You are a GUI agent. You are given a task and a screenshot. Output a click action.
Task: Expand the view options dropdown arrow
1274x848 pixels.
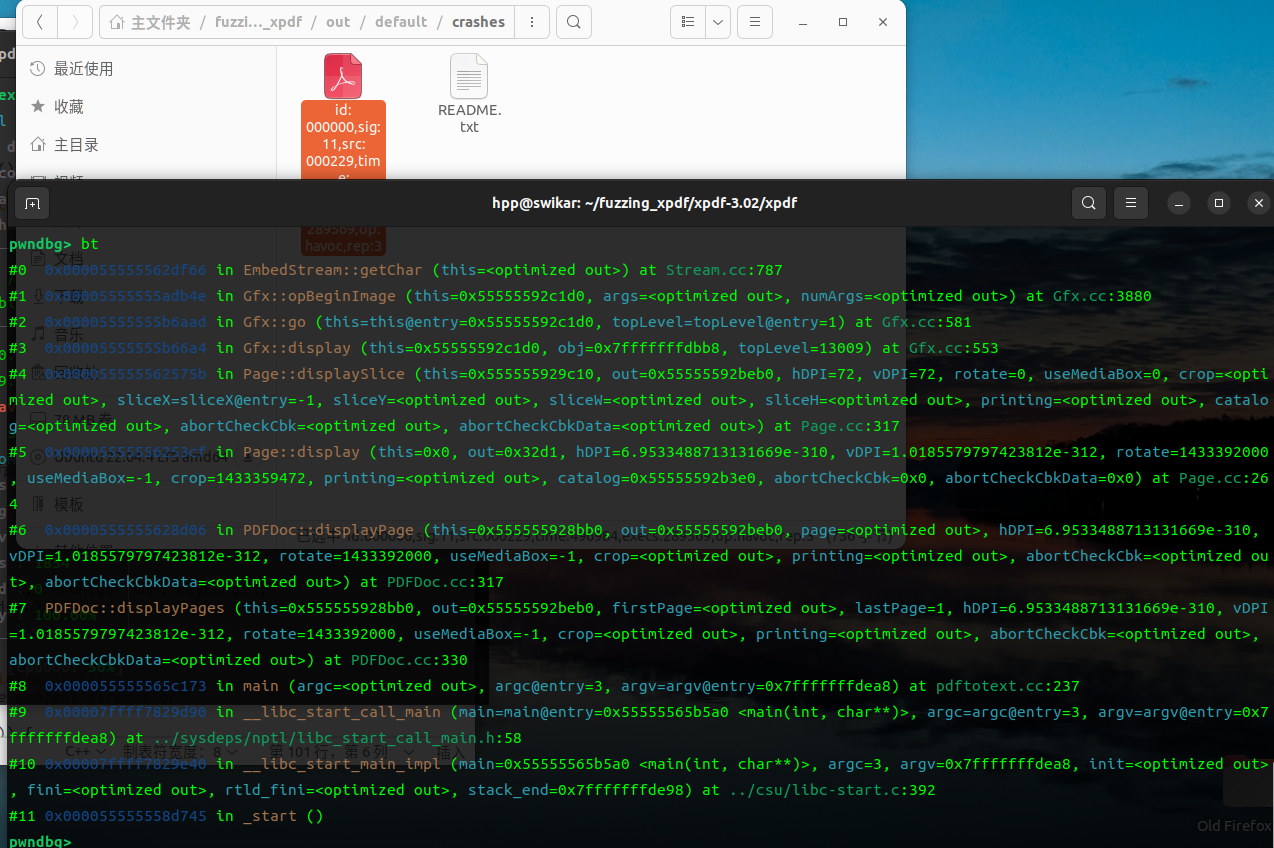(718, 22)
